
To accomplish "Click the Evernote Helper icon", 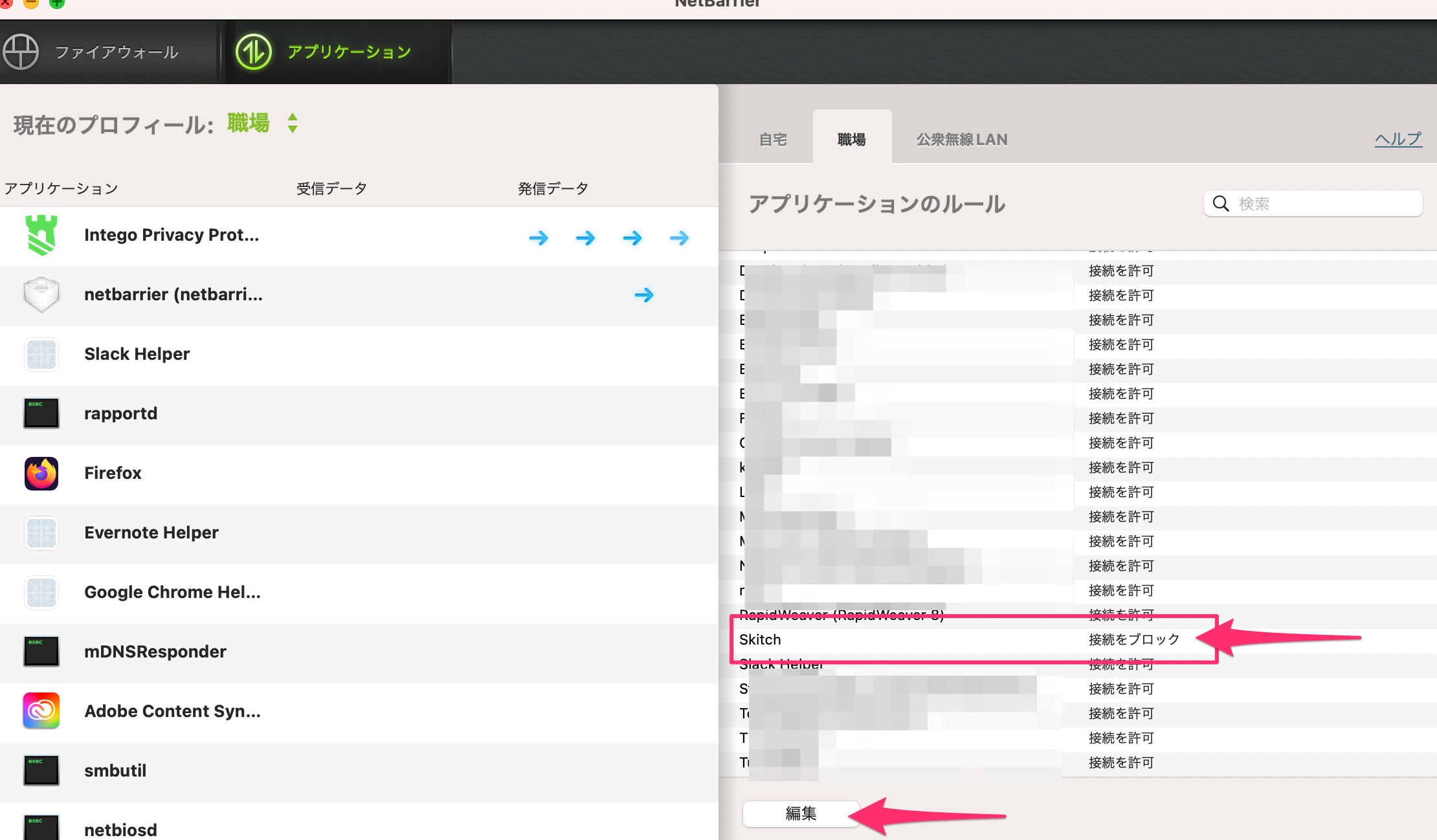I will [41, 533].
